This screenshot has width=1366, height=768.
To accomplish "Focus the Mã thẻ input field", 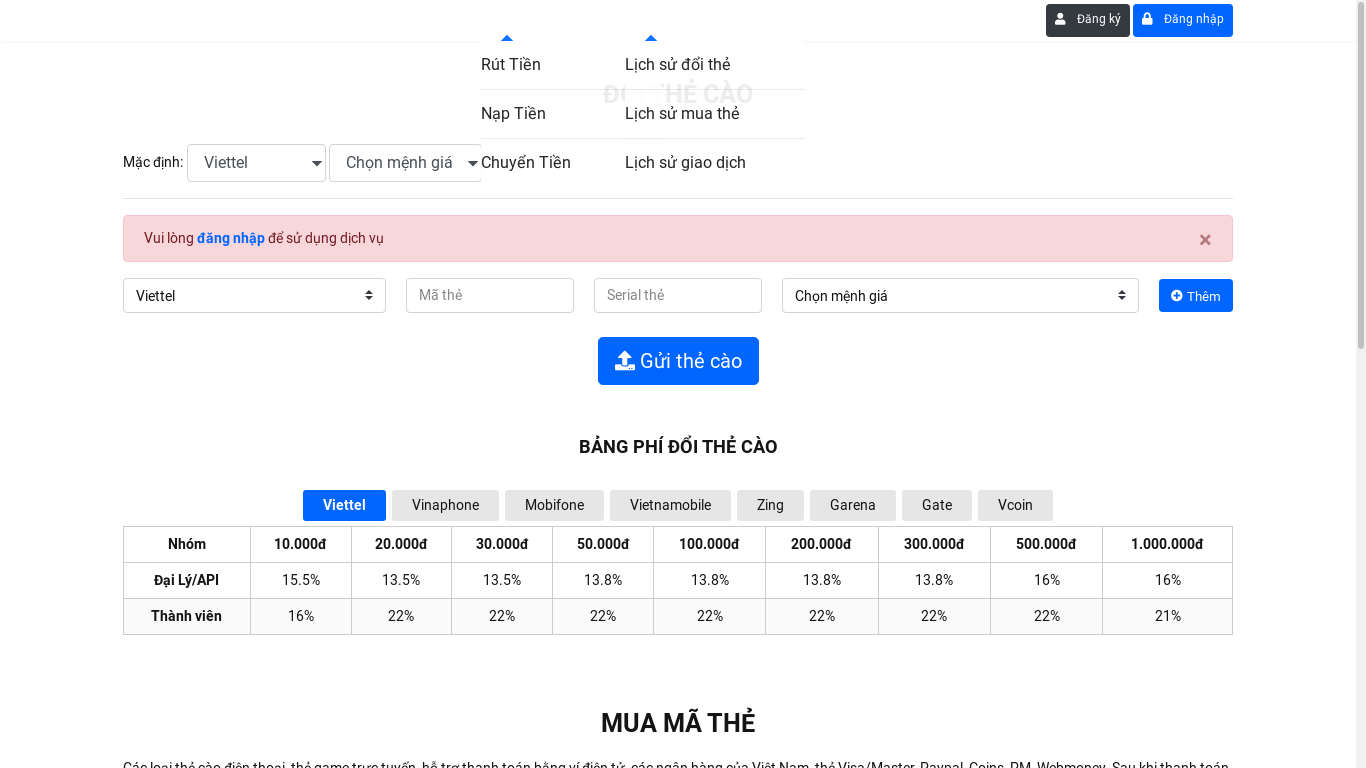I will [x=490, y=295].
